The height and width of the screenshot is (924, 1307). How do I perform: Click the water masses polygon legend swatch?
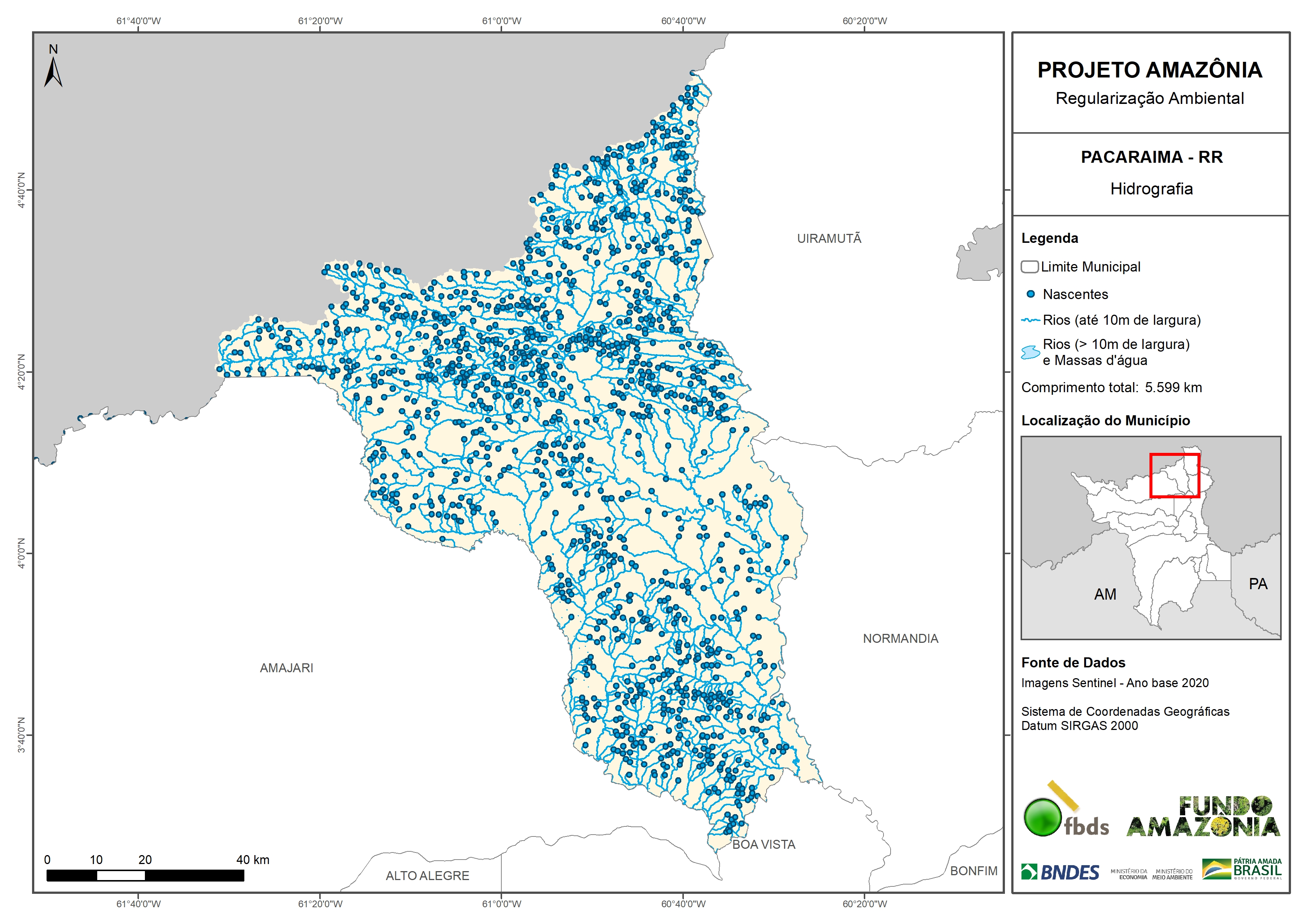[x=1030, y=352]
